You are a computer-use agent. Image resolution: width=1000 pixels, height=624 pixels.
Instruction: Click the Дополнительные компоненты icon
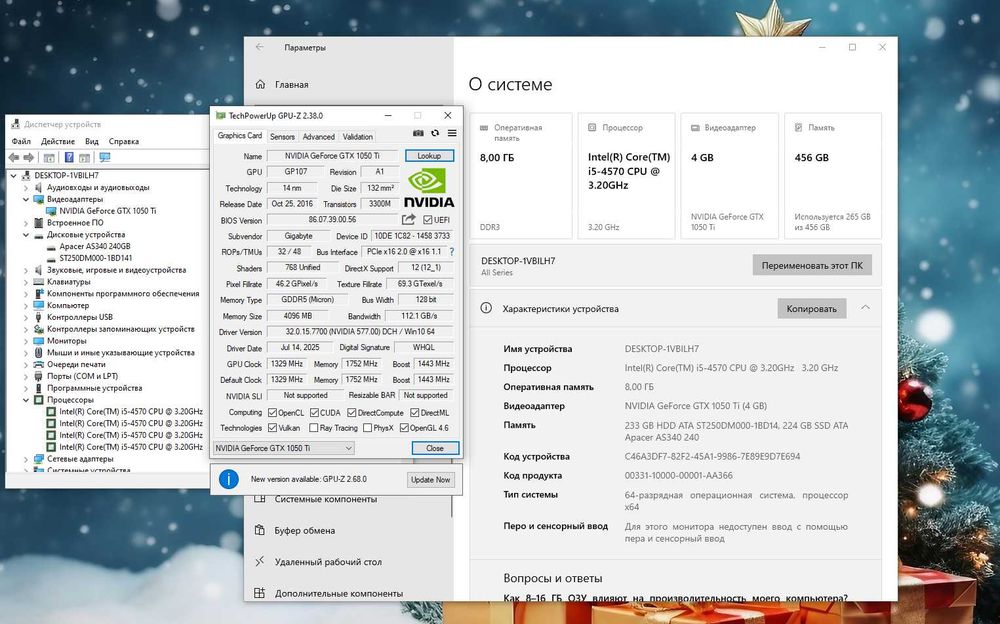tap(260, 593)
